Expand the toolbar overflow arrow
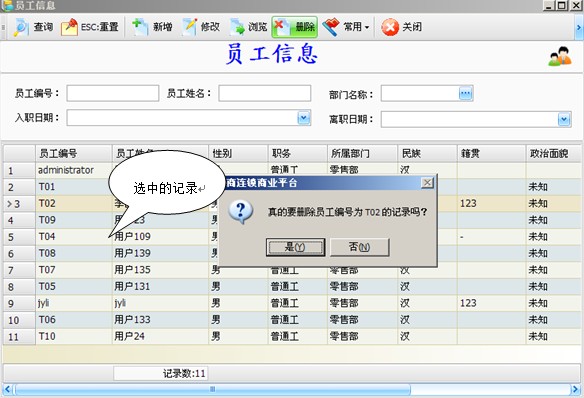584x398 pixels. (579, 27)
